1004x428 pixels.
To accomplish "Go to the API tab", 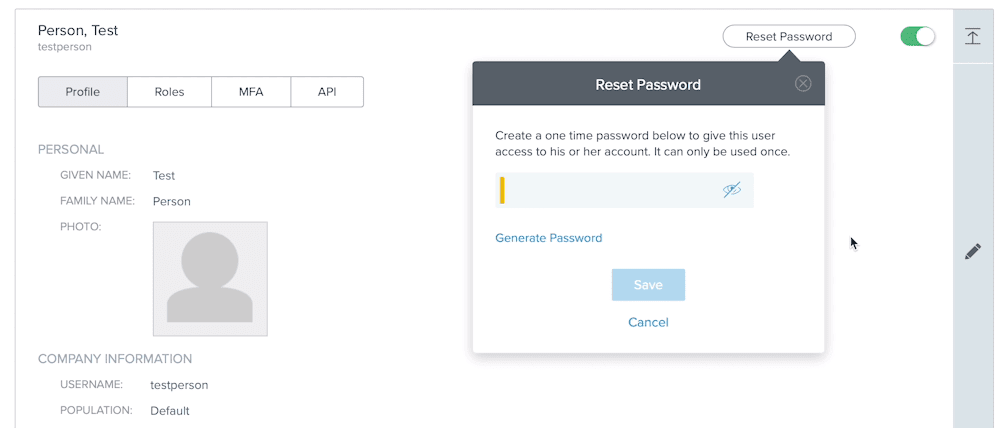I will [x=327, y=92].
